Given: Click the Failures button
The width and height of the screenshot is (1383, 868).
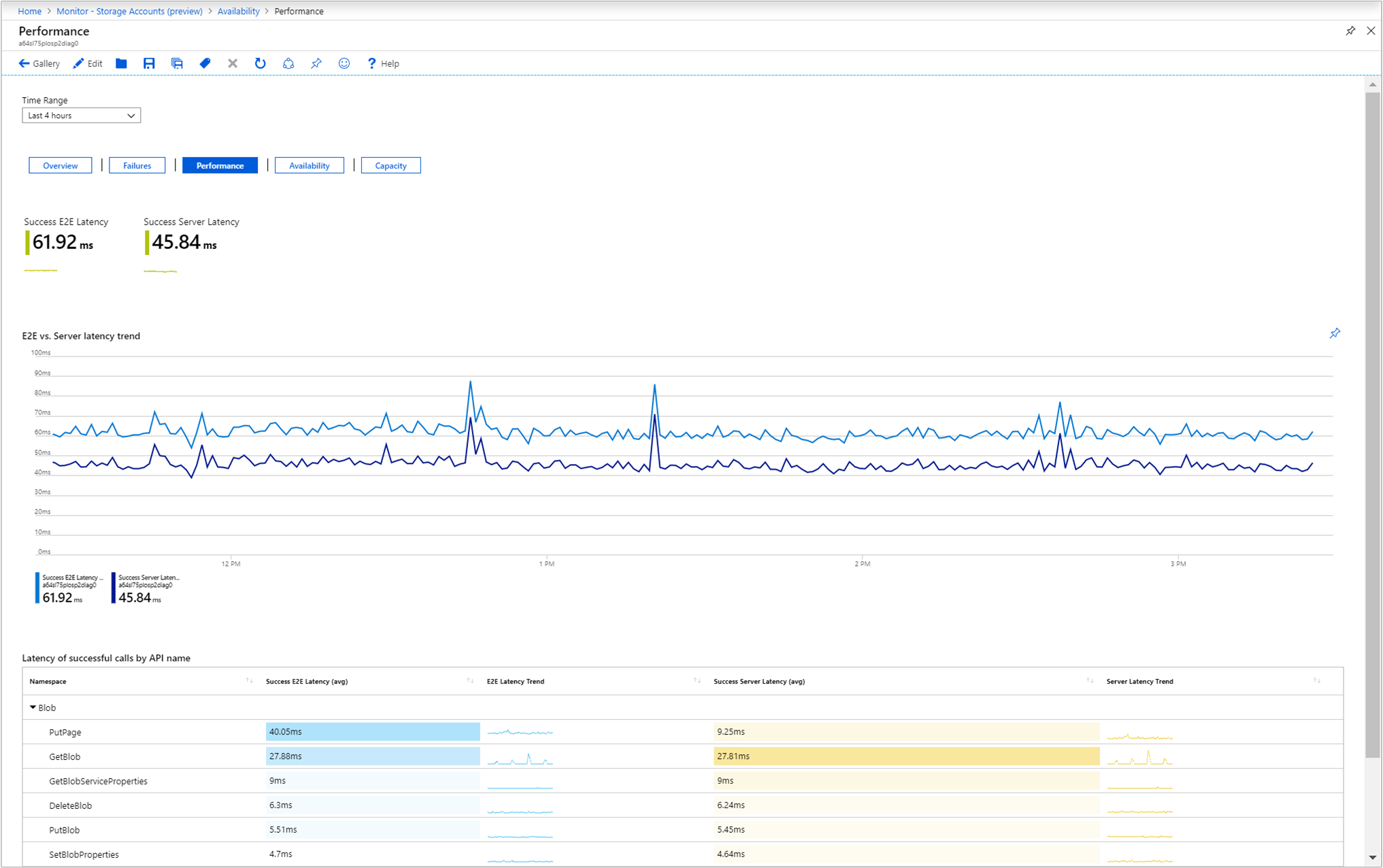Looking at the screenshot, I should (x=136, y=166).
